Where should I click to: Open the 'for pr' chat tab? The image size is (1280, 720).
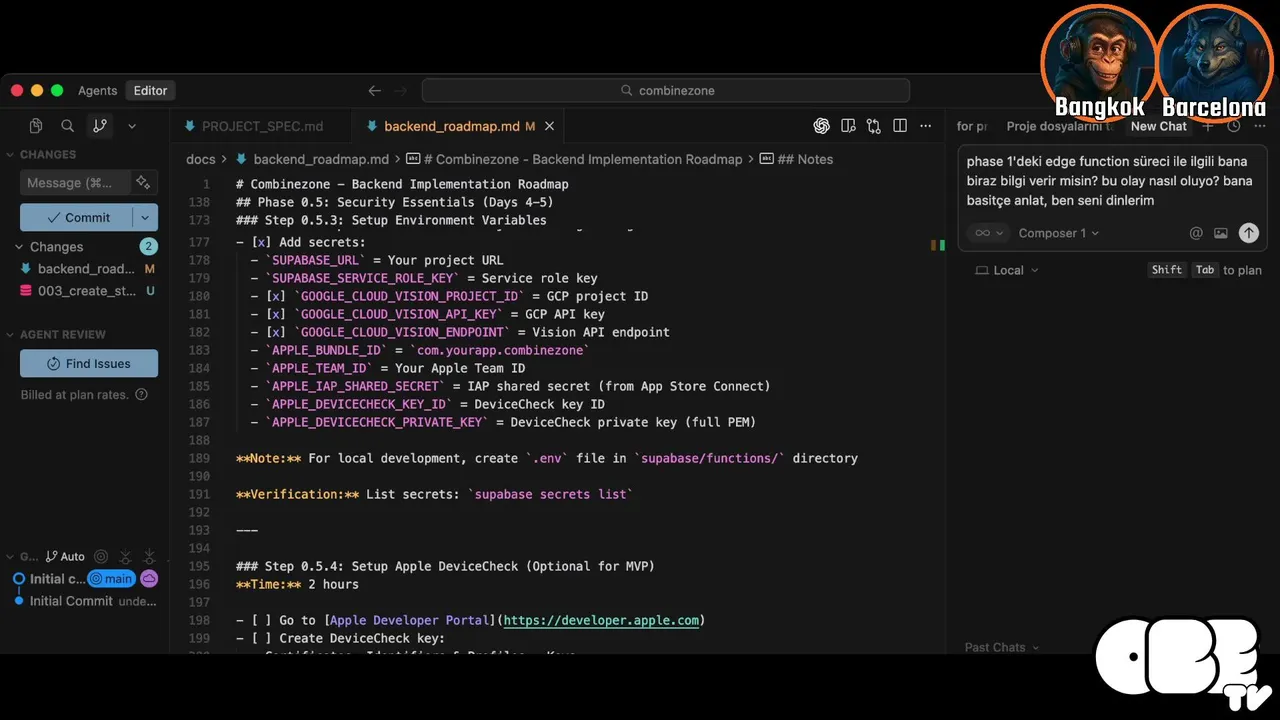(x=972, y=126)
